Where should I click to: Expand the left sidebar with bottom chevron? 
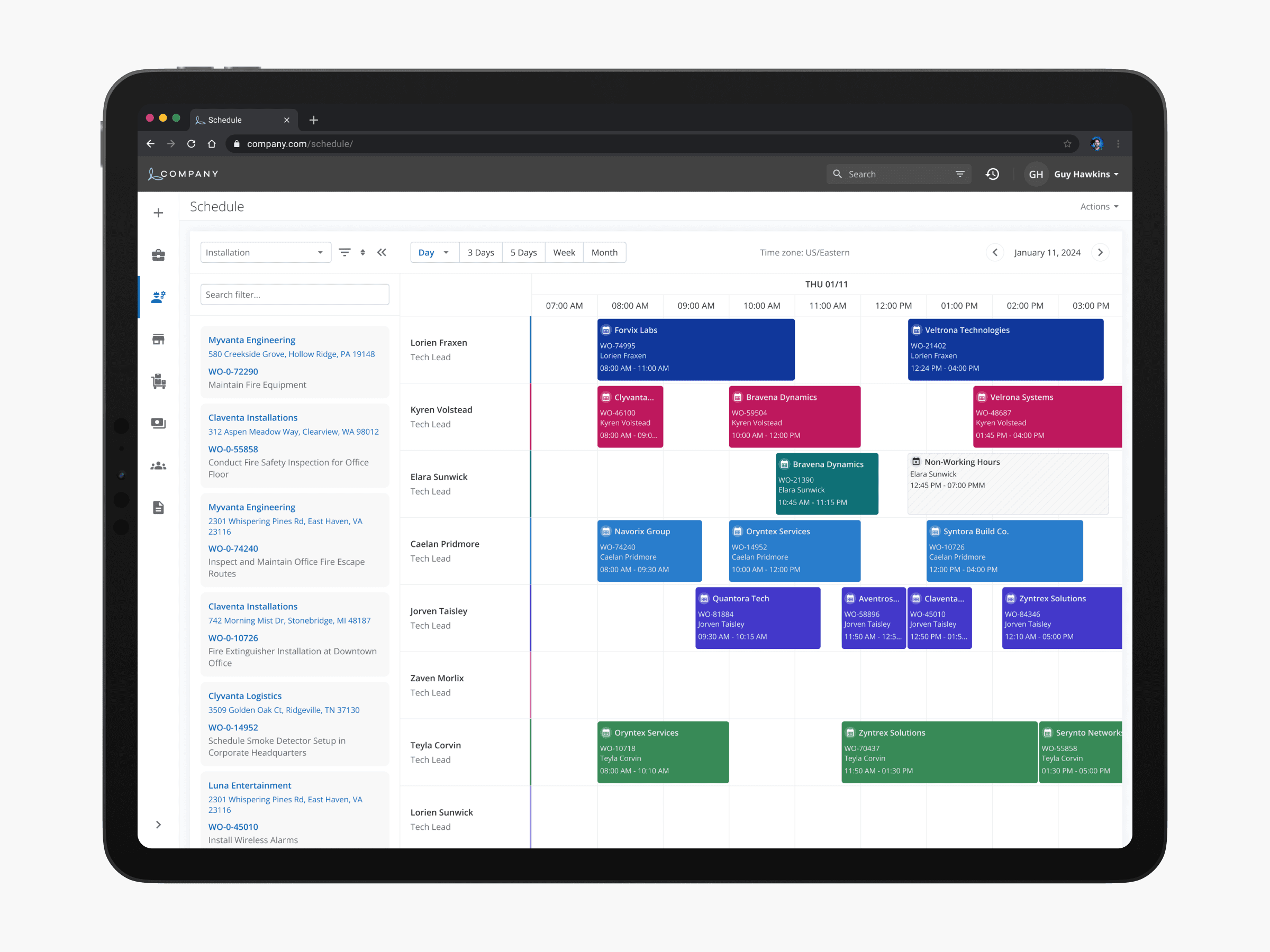click(158, 825)
